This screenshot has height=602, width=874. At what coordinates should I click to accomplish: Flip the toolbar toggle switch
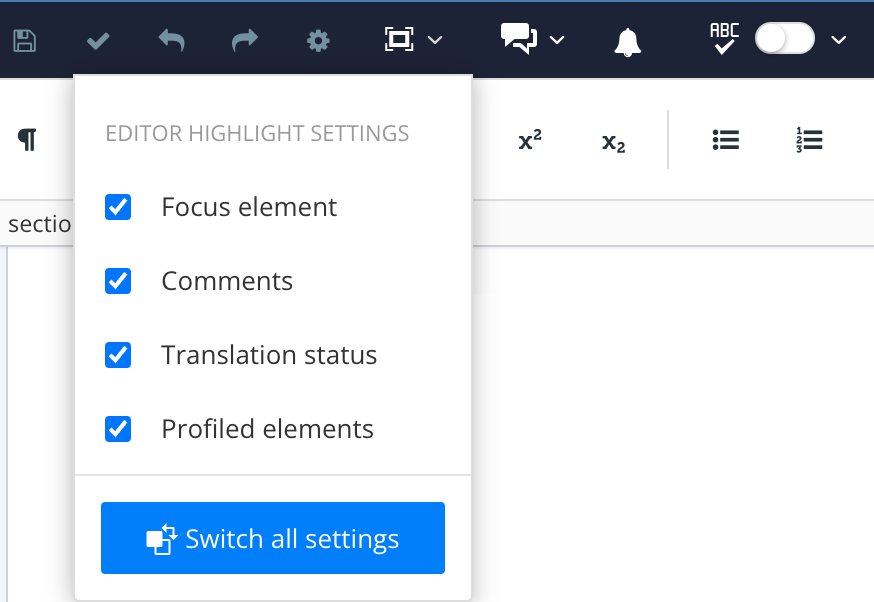click(x=784, y=39)
